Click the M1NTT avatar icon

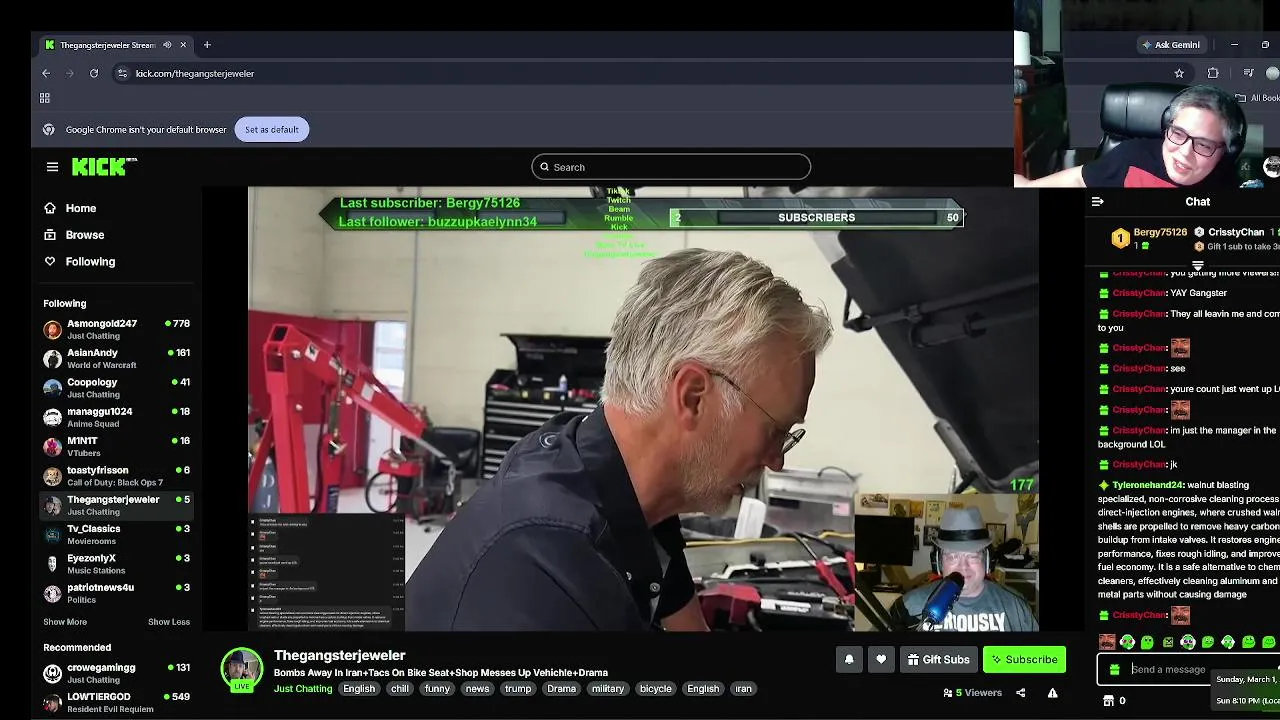click(x=52, y=446)
